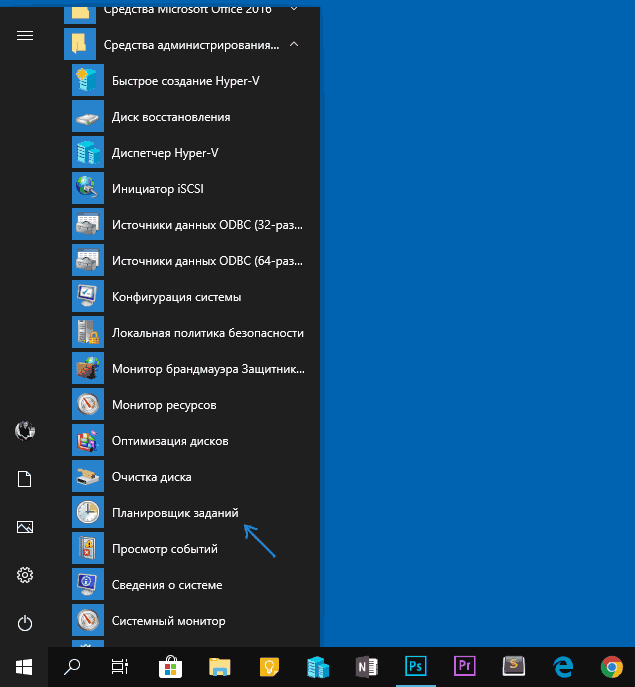Screen dimensions: 635x687
Task: Click the Быстрое создание Hyper-V label
Action: click(186, 81)
